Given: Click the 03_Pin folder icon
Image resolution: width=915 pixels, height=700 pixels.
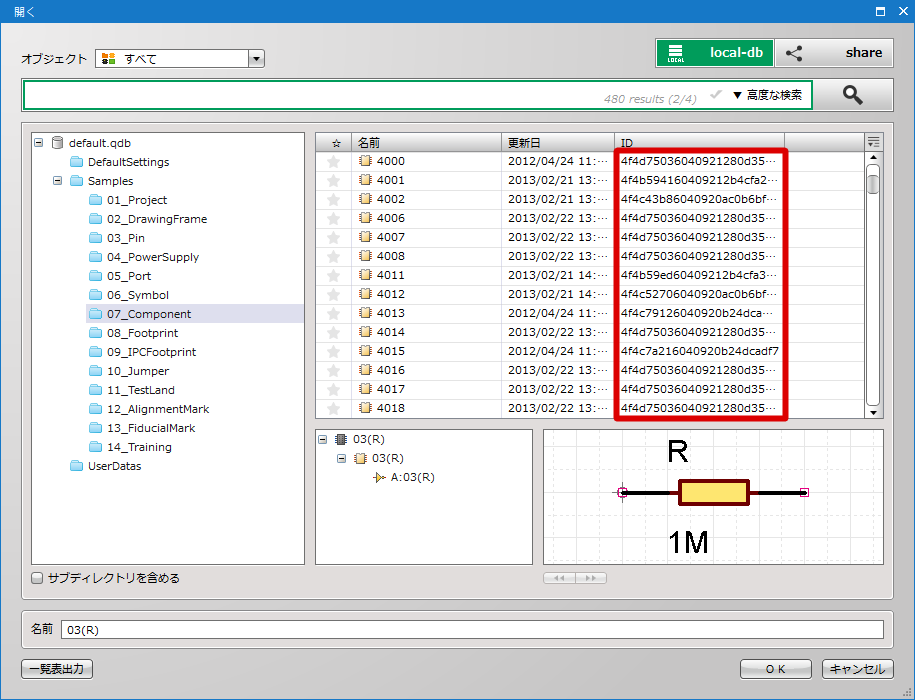Looking at the screenshot, I should 96,238.
